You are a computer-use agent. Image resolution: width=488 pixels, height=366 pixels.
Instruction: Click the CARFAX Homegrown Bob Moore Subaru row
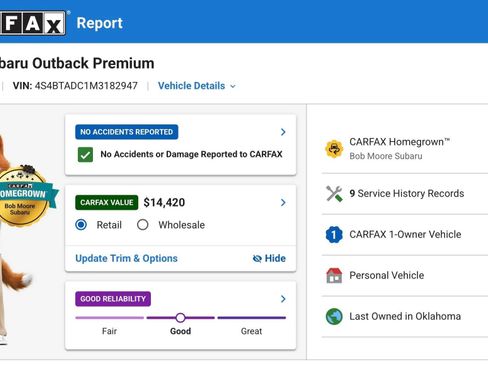point(405,149)
